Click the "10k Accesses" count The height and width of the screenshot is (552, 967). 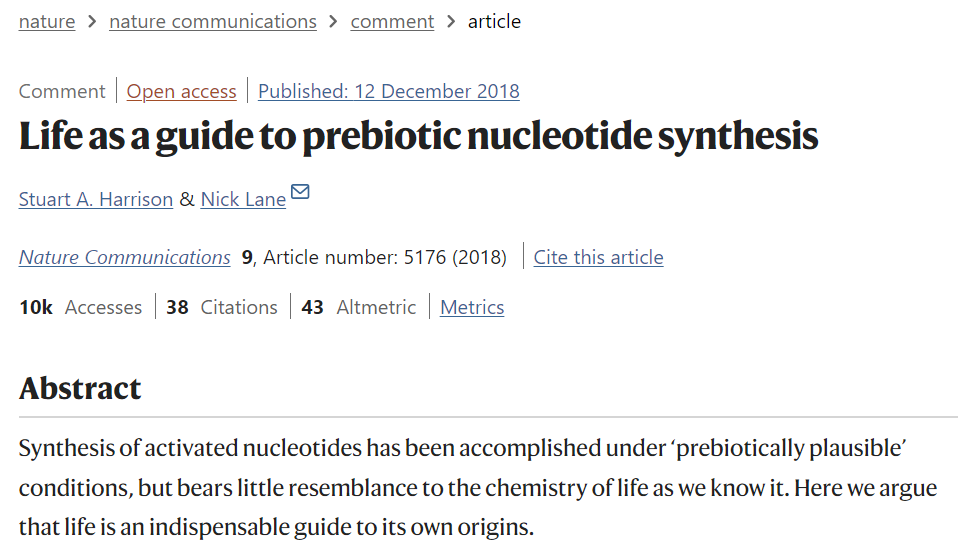(x=80, y=307)
